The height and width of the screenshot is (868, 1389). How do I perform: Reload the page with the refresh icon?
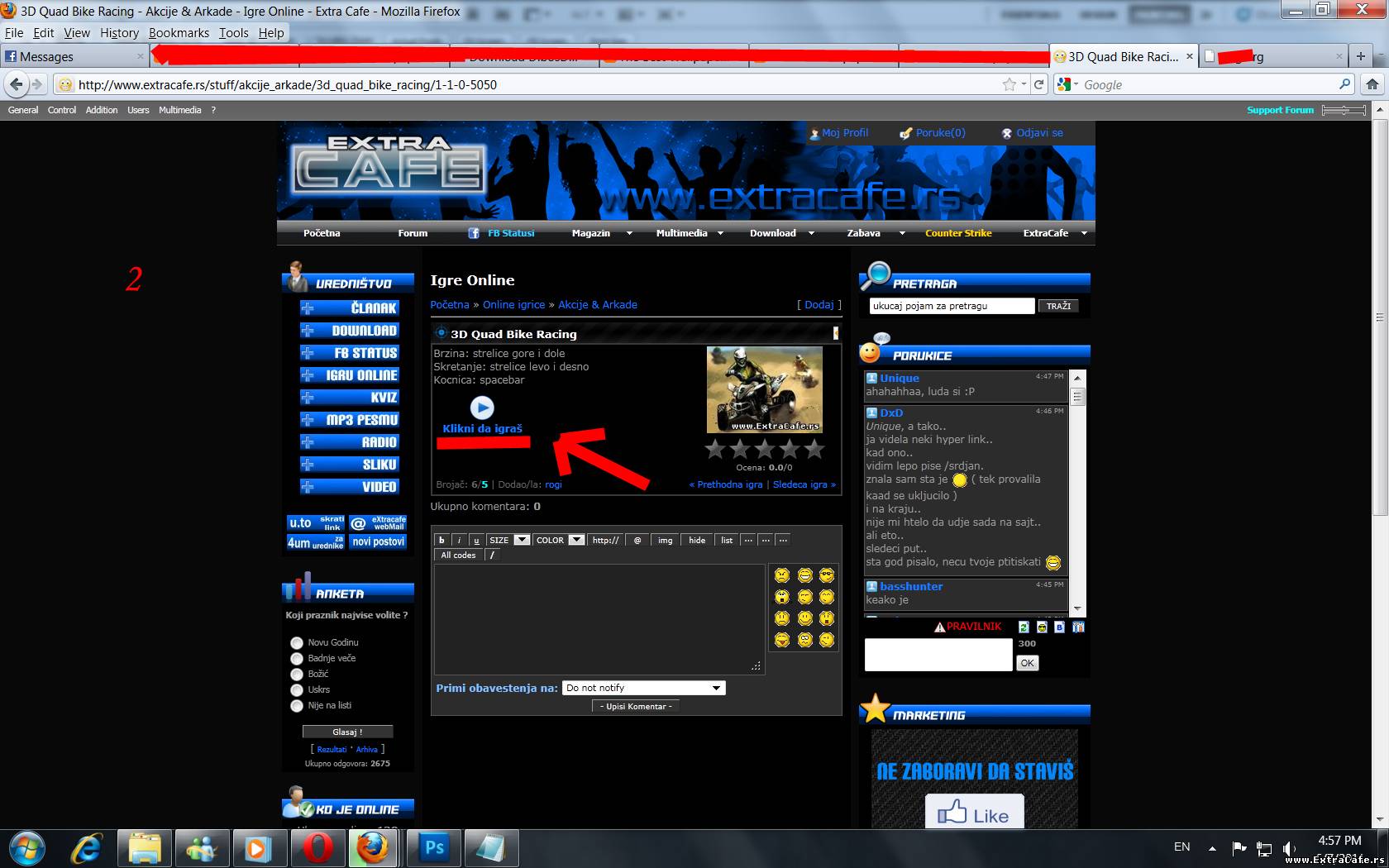1039,84
